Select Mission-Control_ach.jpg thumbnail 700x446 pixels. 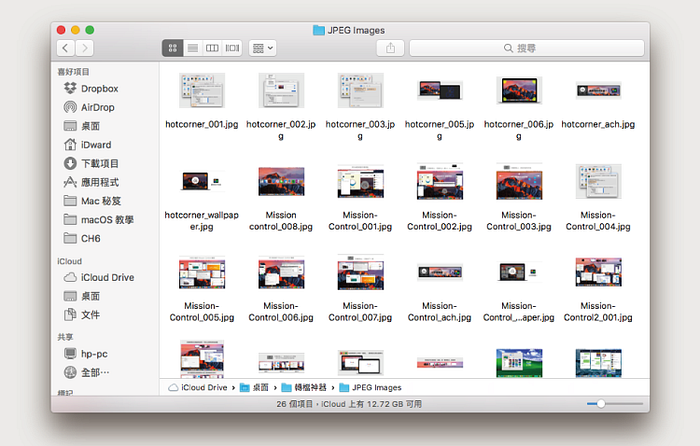[440, 272]
